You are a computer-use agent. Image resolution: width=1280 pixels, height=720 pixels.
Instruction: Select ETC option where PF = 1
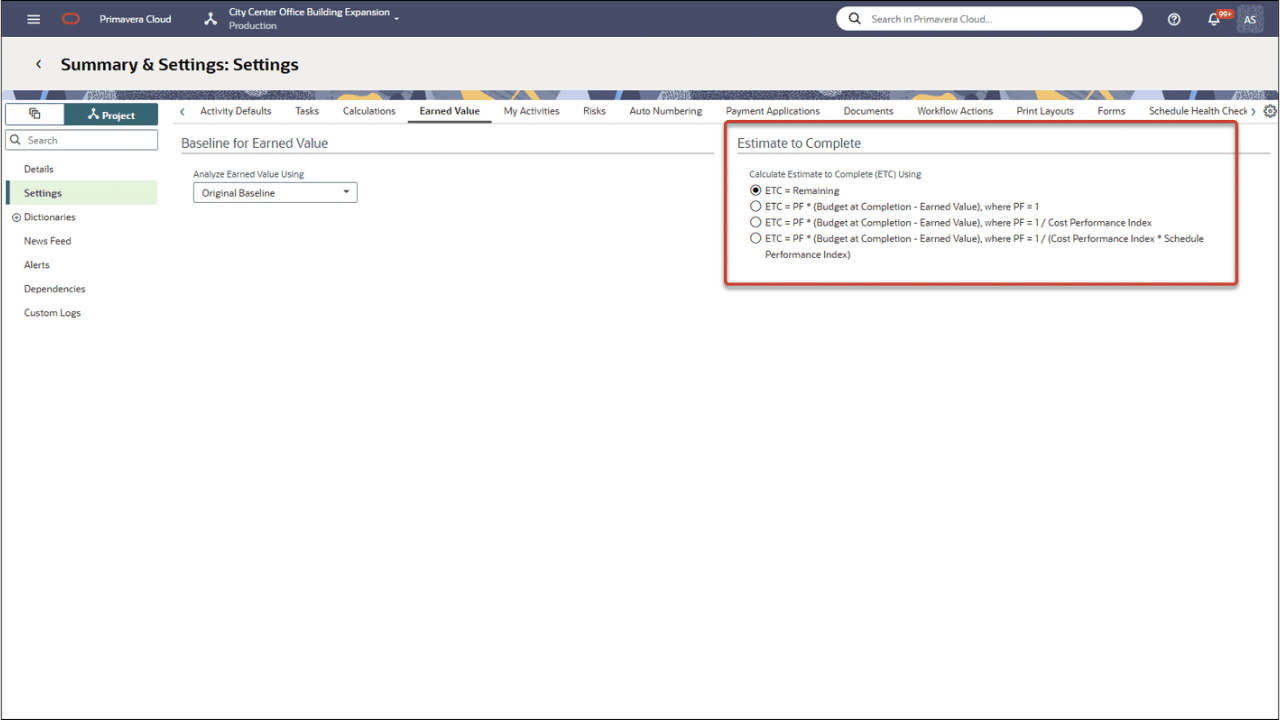coord(756,206)
